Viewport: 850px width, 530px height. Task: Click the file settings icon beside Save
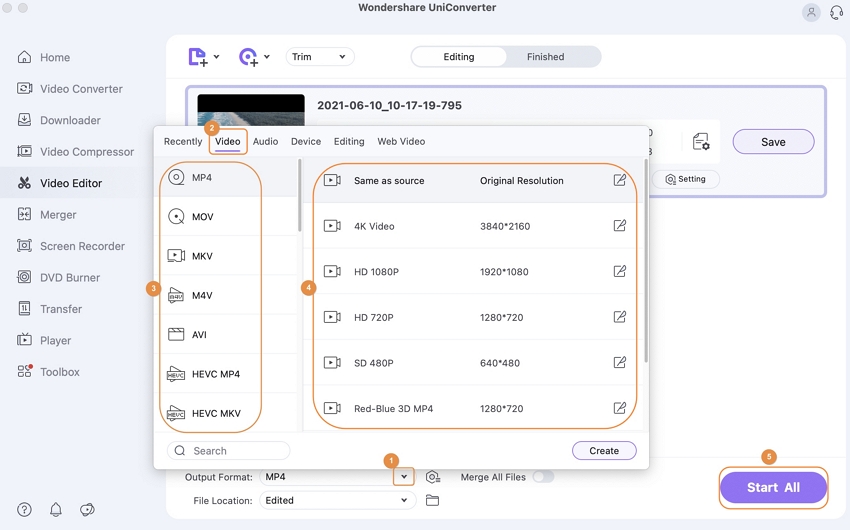tap(701, 142)
